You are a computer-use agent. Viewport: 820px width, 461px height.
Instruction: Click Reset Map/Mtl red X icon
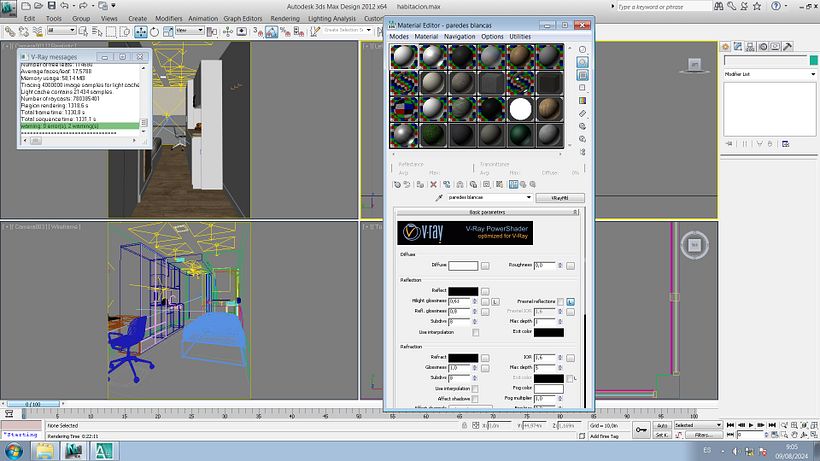[434, 185]
